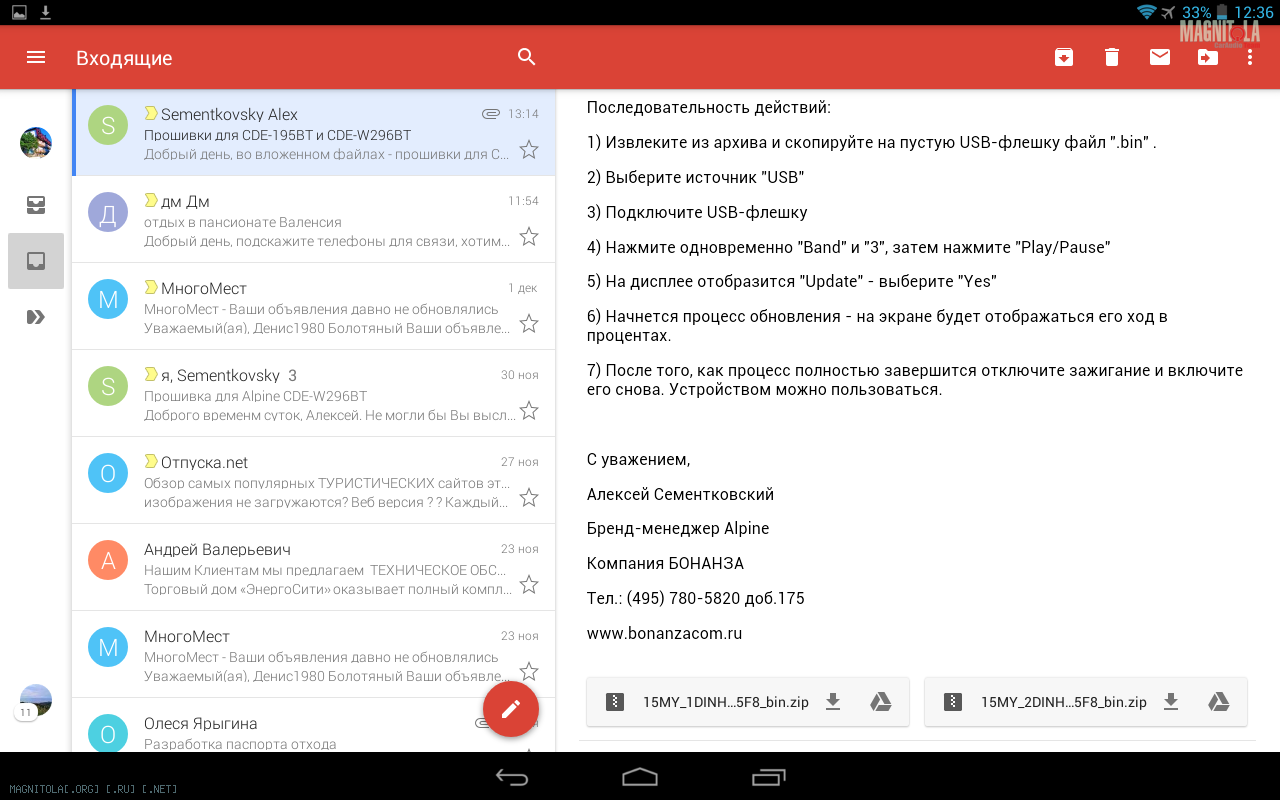Open Отпуска.net email
Screen dimensions: 1280x800
pyautogui.click(x=314, y=480)
